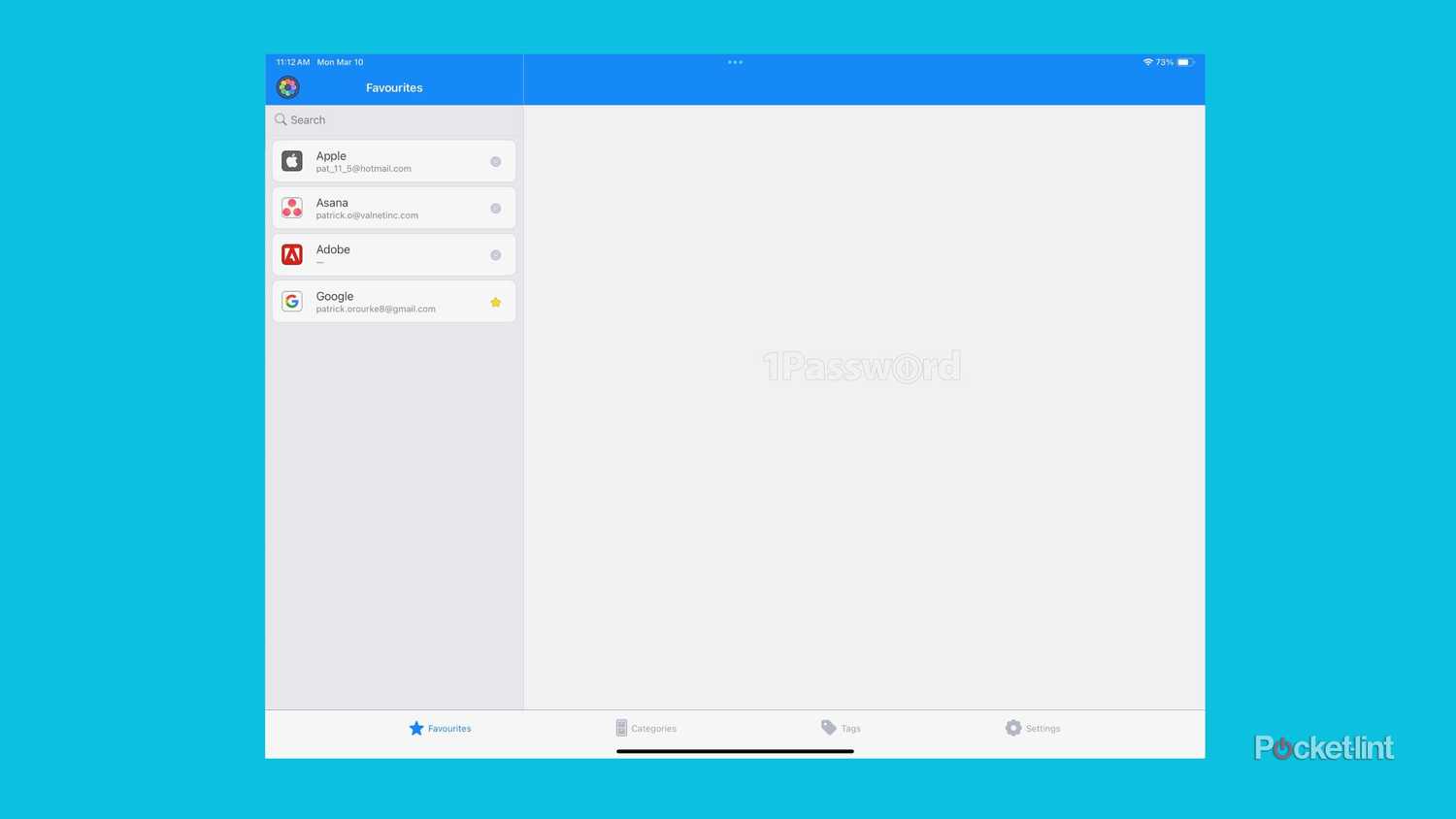This screenshot has width=1456, height=819.
Task: Click the Asana app icon
Action: pos(292,208)
